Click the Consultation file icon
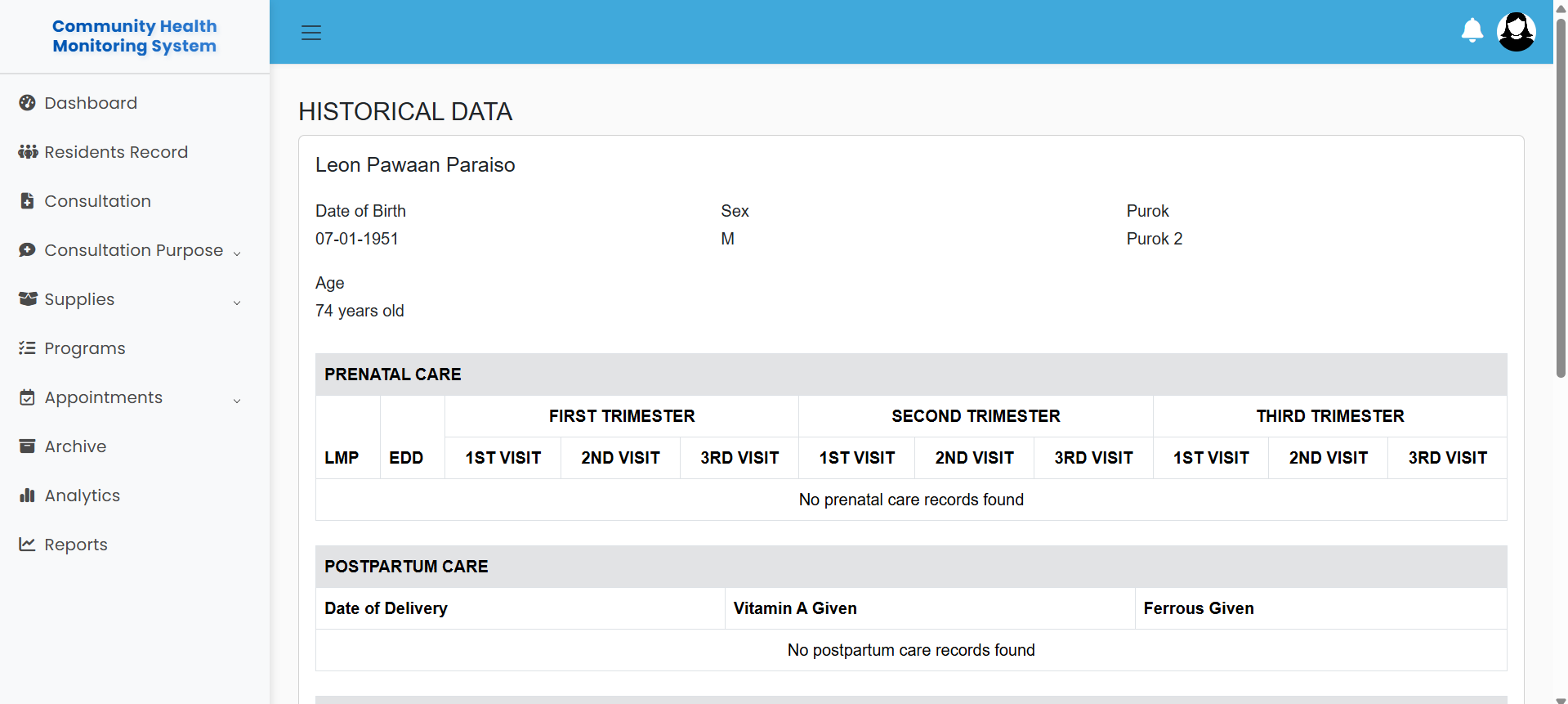Viewport: 1568px width, 704px height. [28, 201]
